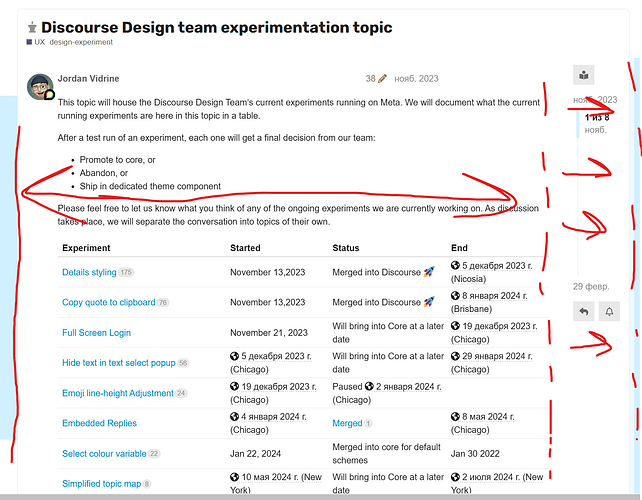Open Jordan Vidrine's avatar profile
The width and height of the screenshot is (642, 500).
(40, 86)
